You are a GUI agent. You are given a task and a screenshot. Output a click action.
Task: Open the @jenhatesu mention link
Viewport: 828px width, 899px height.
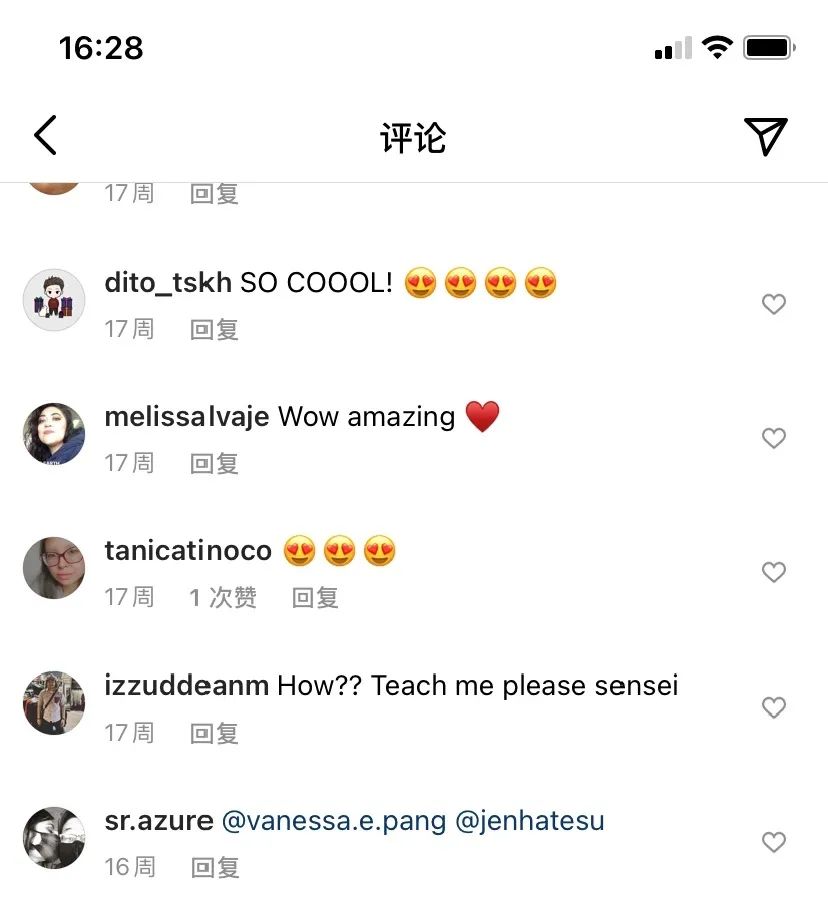point(530,822)
